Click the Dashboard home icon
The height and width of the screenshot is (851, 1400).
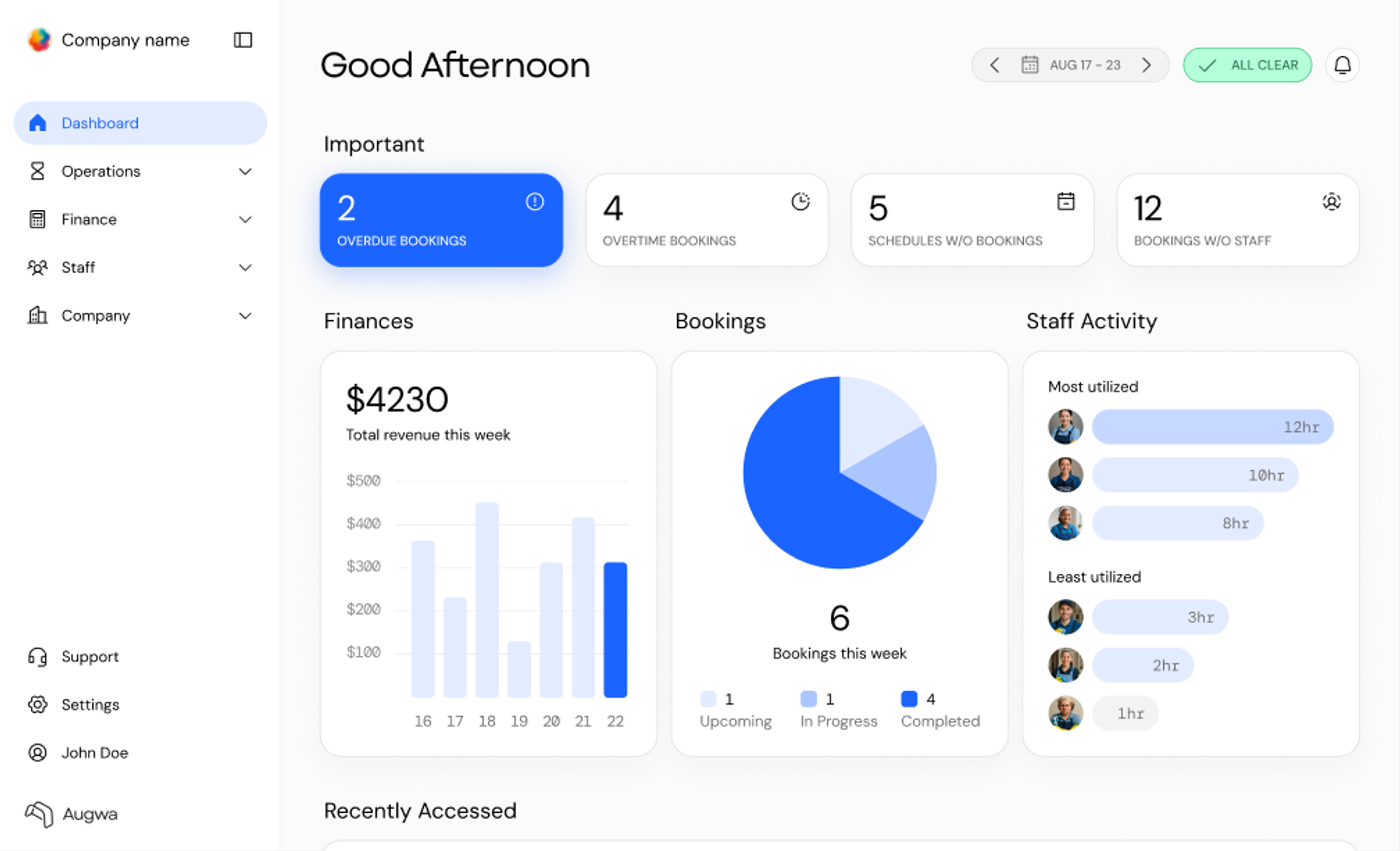[38, 123]
